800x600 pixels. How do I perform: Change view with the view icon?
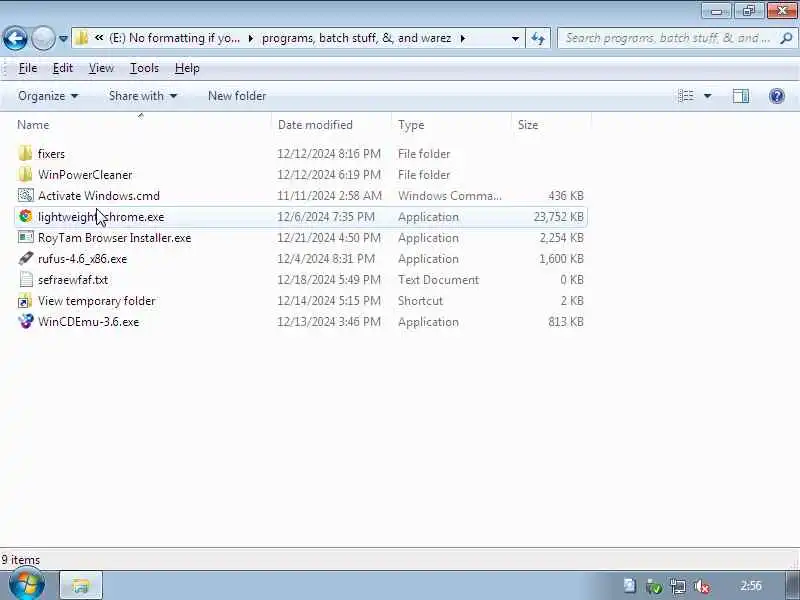[x=686, y=96]
